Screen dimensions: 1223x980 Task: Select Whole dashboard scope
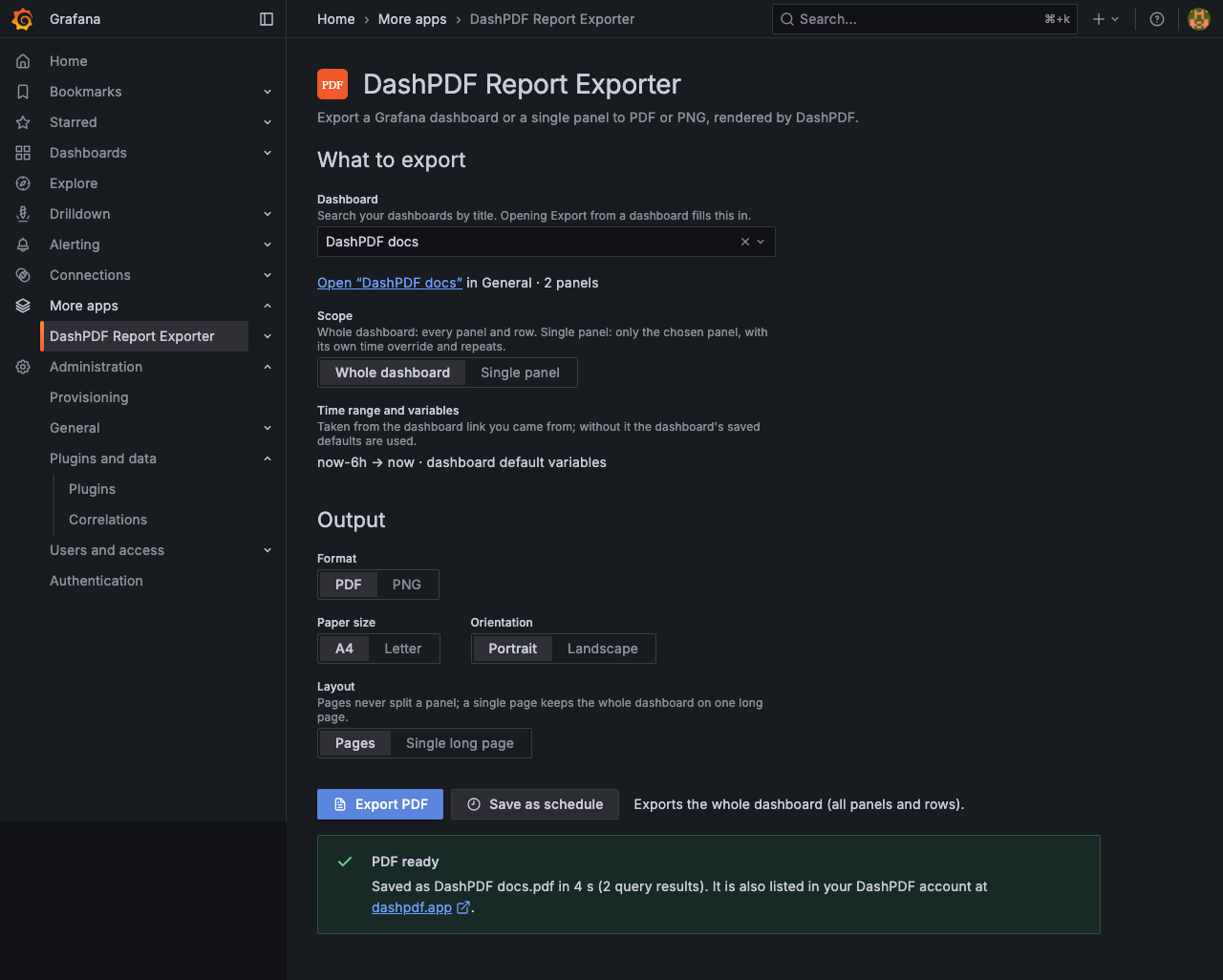[x=393, y=373]
